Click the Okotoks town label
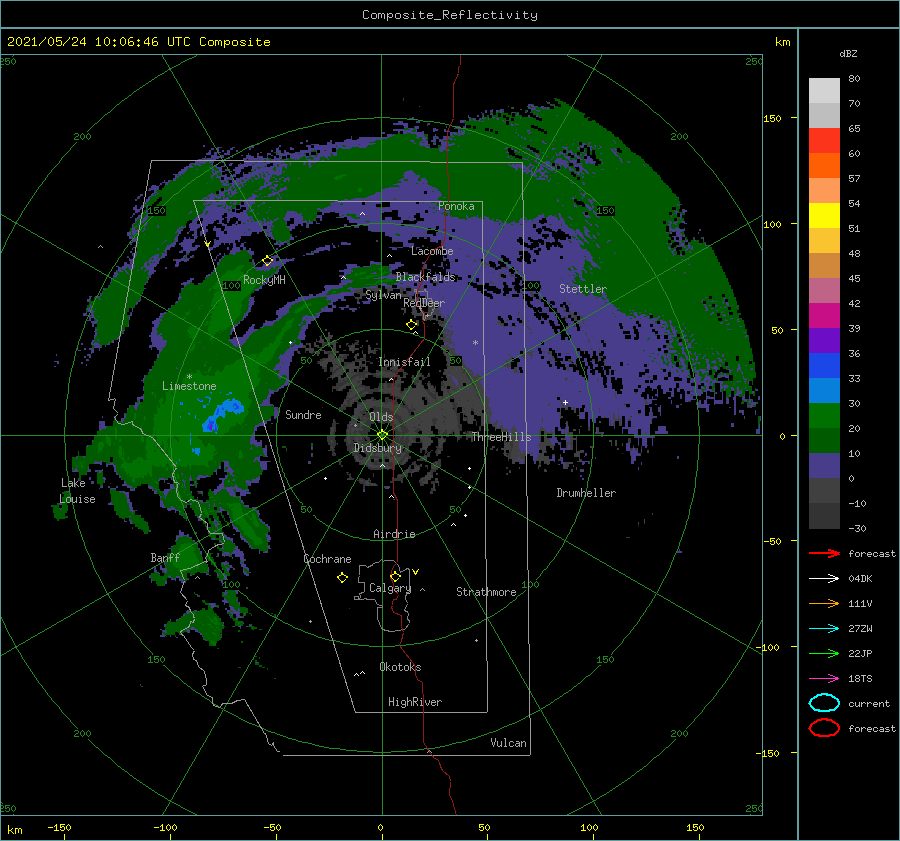Image resolution: width=900 pixels, height=841 pixels. 400,667
